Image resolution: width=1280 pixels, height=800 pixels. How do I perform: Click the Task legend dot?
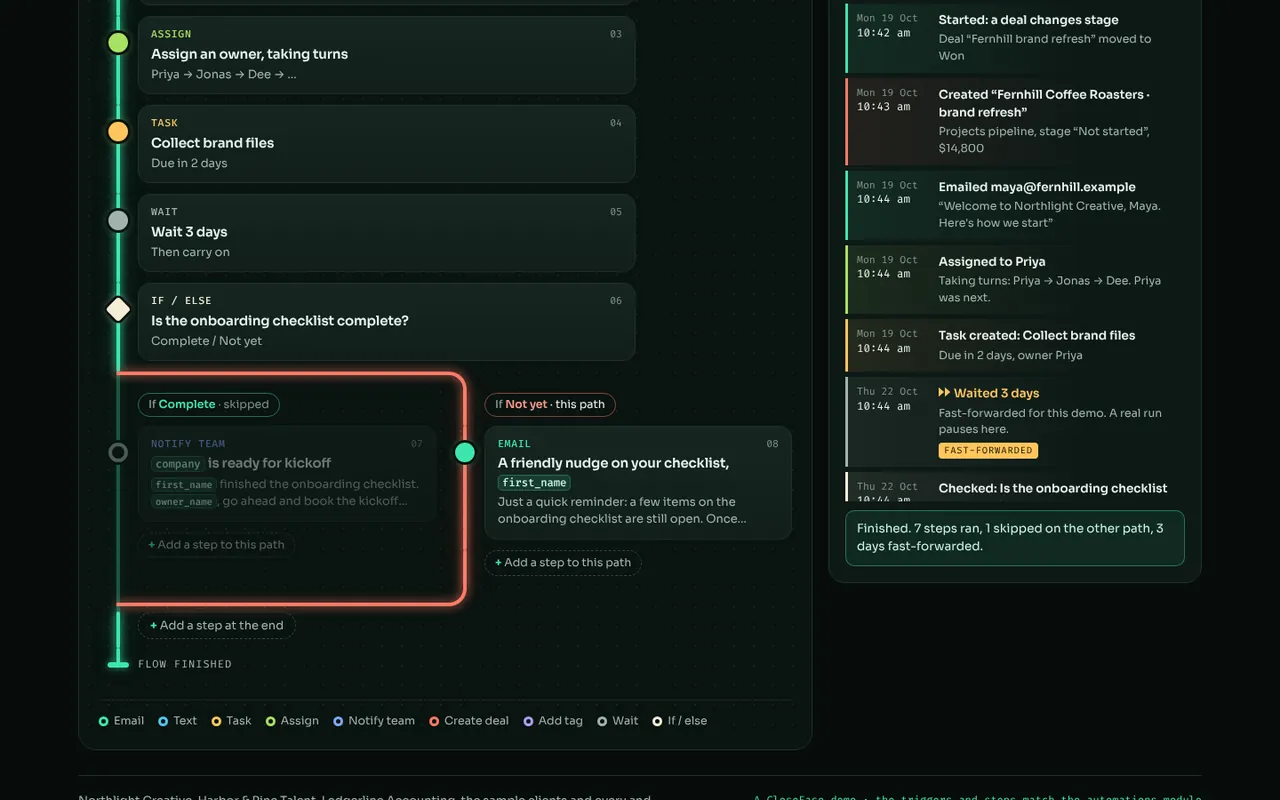(216, 721)
